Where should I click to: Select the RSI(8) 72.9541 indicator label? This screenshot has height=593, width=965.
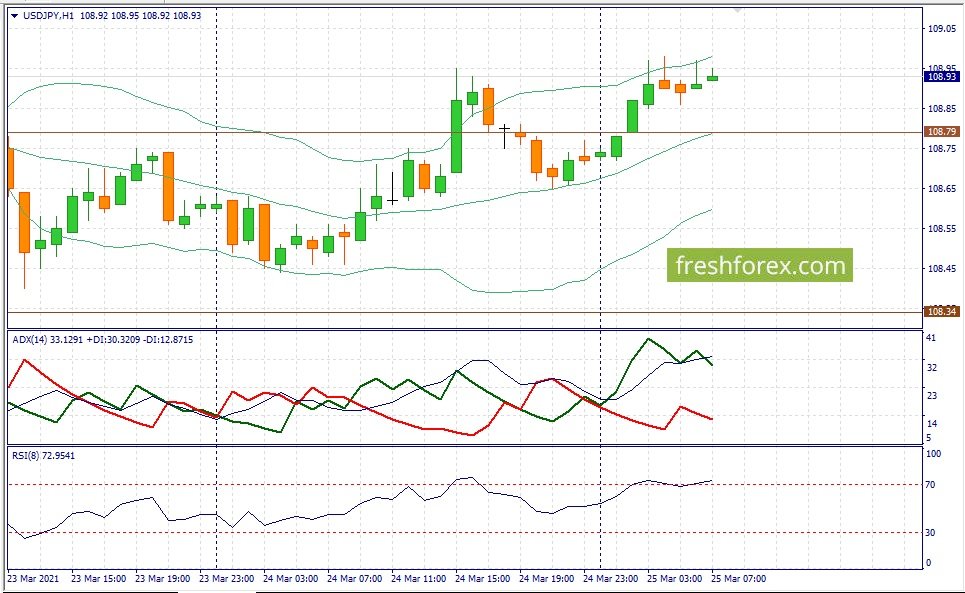pos(43,456)
